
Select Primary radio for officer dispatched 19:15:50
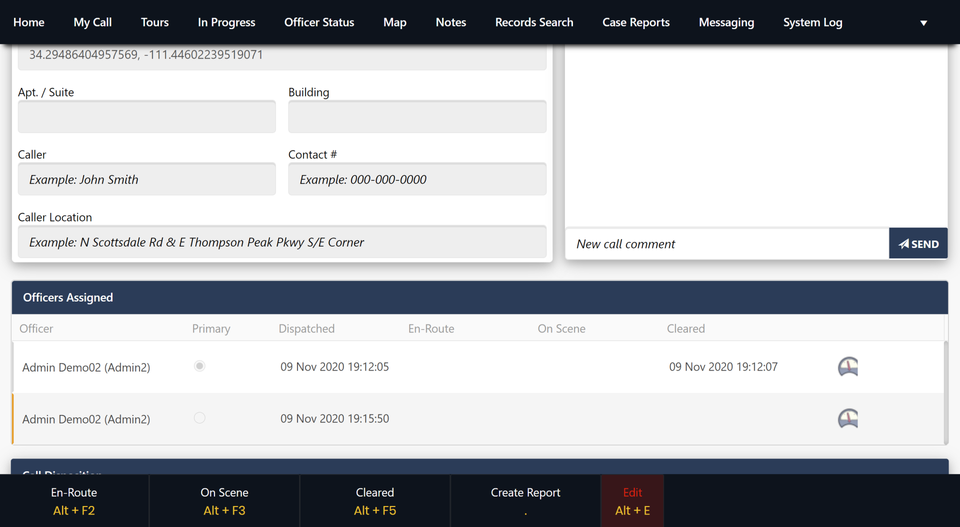click(x=200, y=418)
